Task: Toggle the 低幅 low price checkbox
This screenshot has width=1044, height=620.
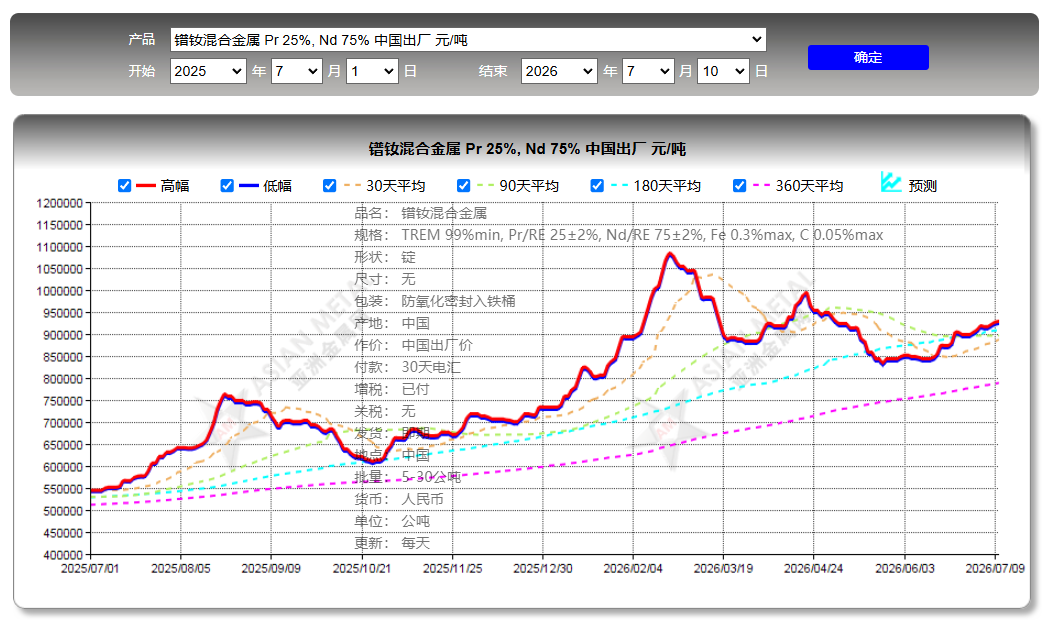Action: tap(227, 186)
